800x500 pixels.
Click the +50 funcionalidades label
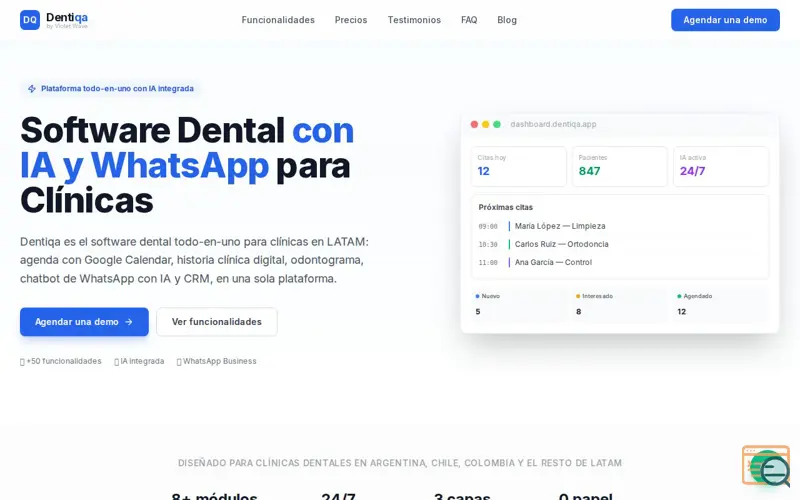click(x=61, y=361)
